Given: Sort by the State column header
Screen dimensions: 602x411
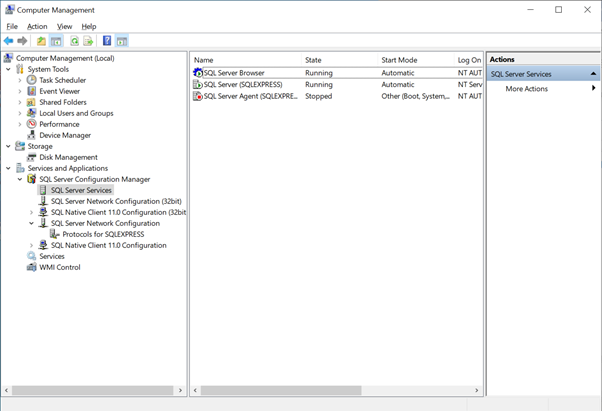Looking at the screenshot, I should point(340,60).
